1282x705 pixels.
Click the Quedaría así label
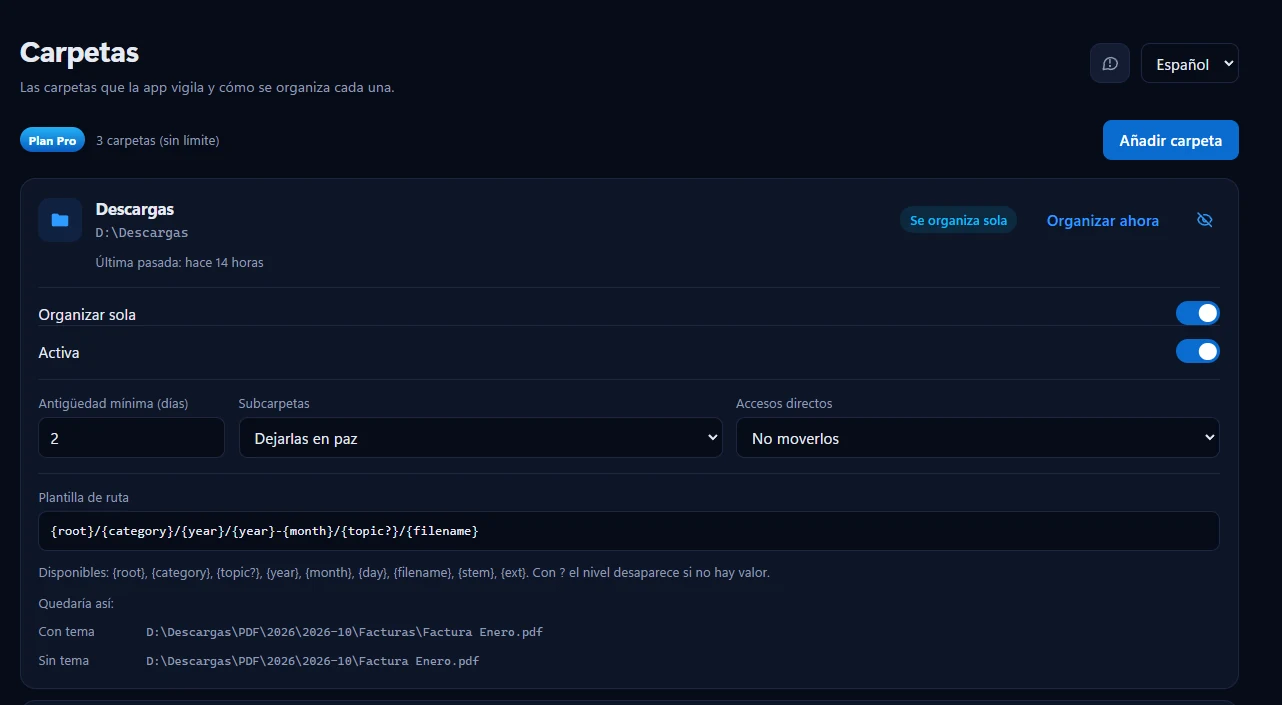click(x=76, y=603)
